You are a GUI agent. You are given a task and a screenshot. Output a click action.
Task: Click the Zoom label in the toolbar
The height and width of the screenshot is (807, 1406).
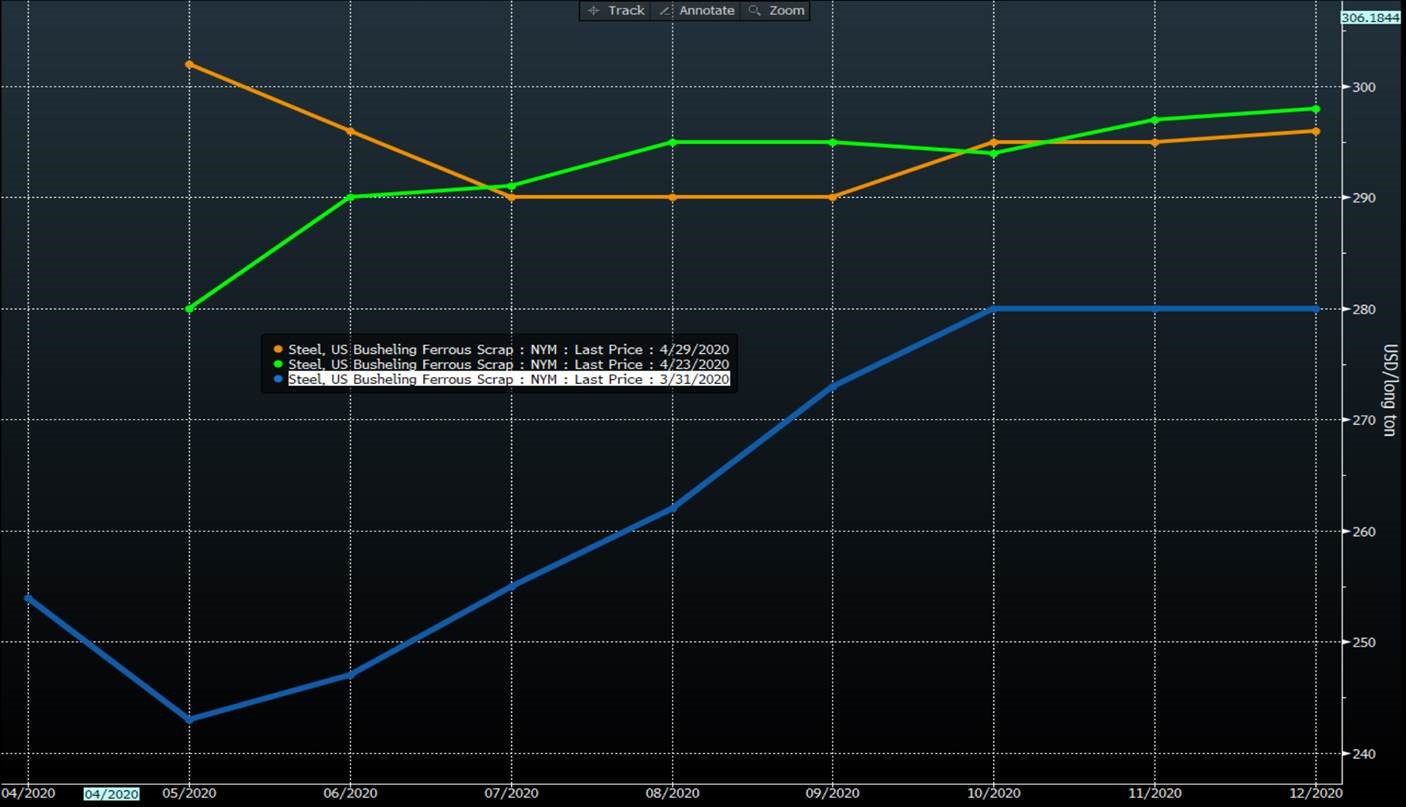tap(787, 10)
